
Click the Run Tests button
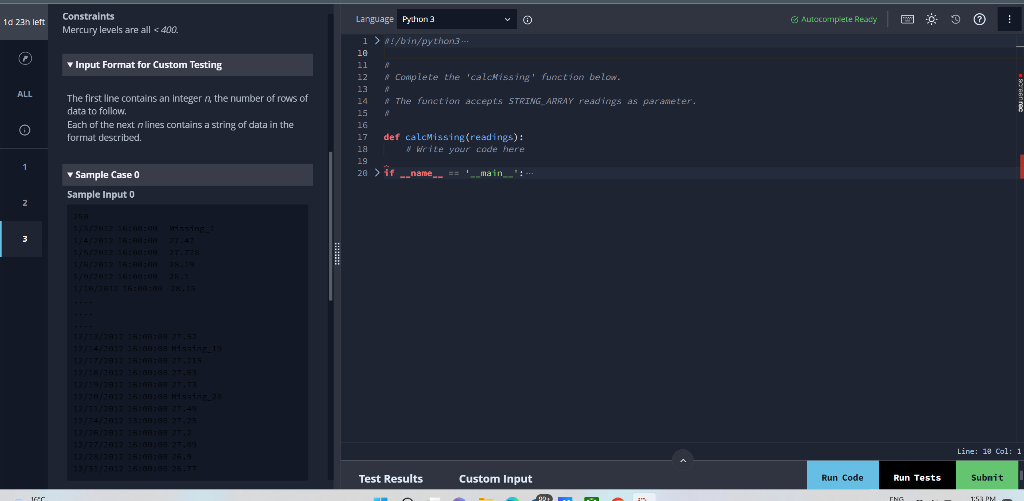[917, 477]
